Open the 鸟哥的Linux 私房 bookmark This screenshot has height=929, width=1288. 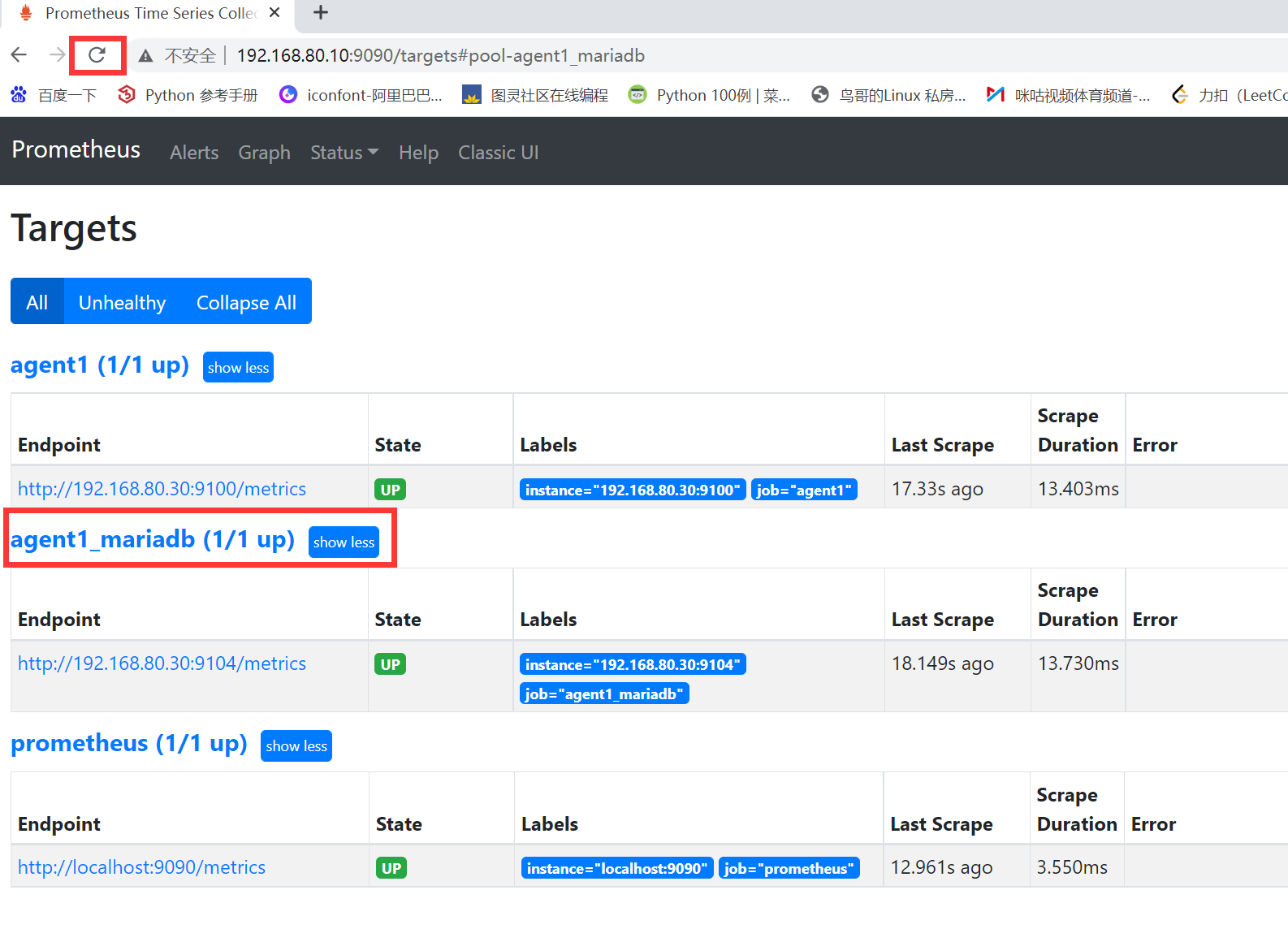[x=888, y=95]
